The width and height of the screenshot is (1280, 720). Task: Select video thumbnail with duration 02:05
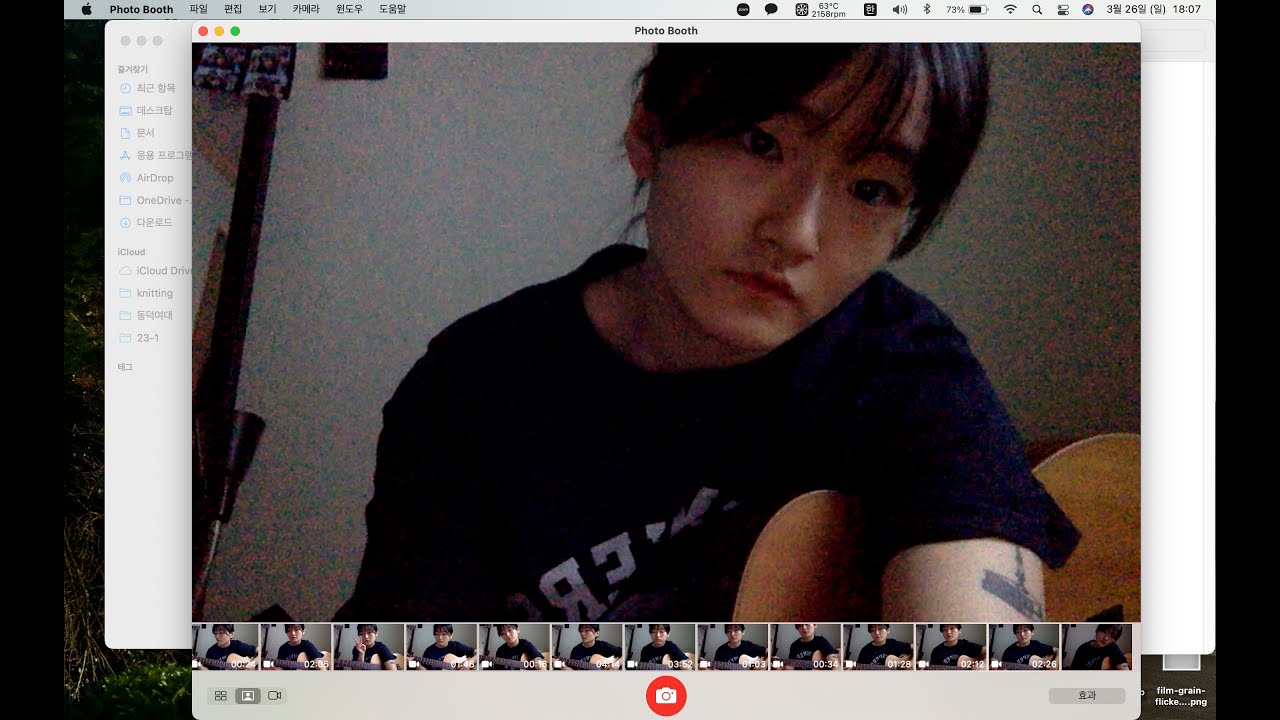click(x=297, y=647)
